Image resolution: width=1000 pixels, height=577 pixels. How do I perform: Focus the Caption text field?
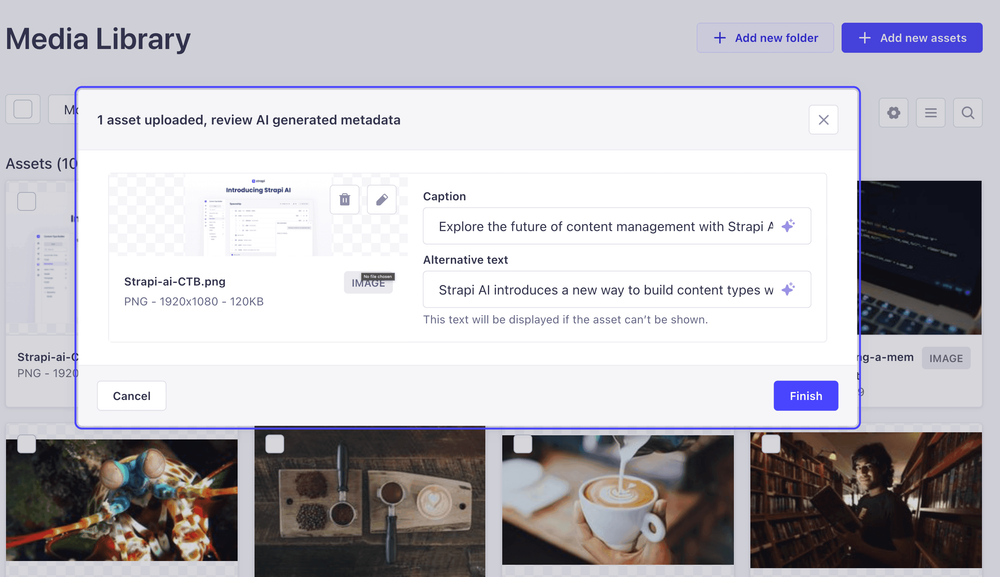point(617,226)
